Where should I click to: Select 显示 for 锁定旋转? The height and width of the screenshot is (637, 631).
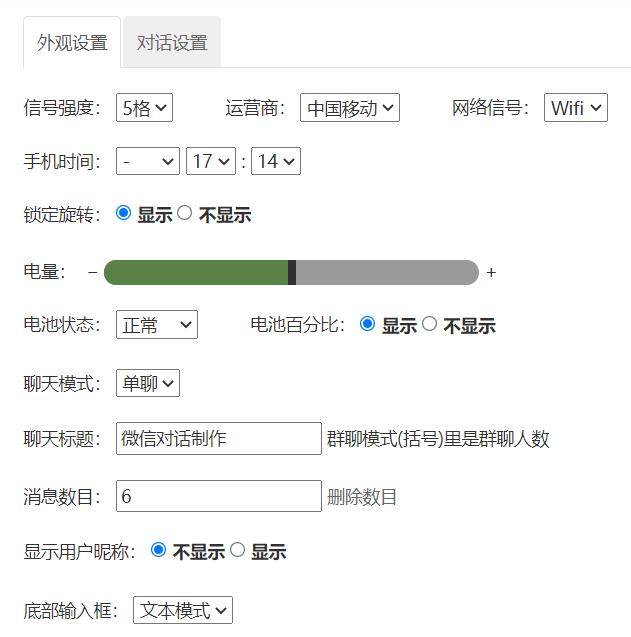[x=124, y=213]
